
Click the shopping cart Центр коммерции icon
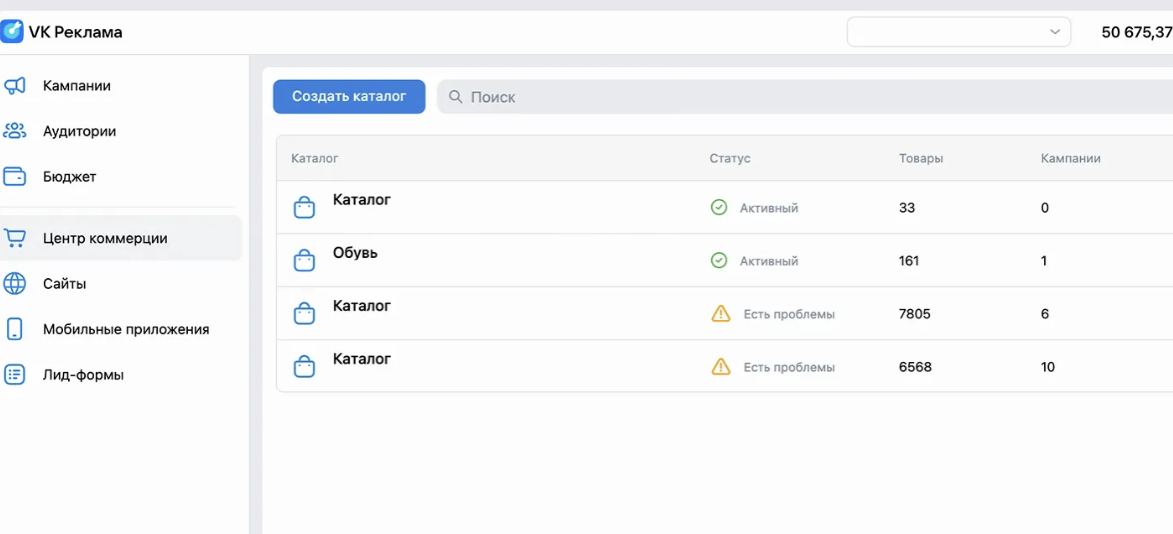tap(15, 239)
